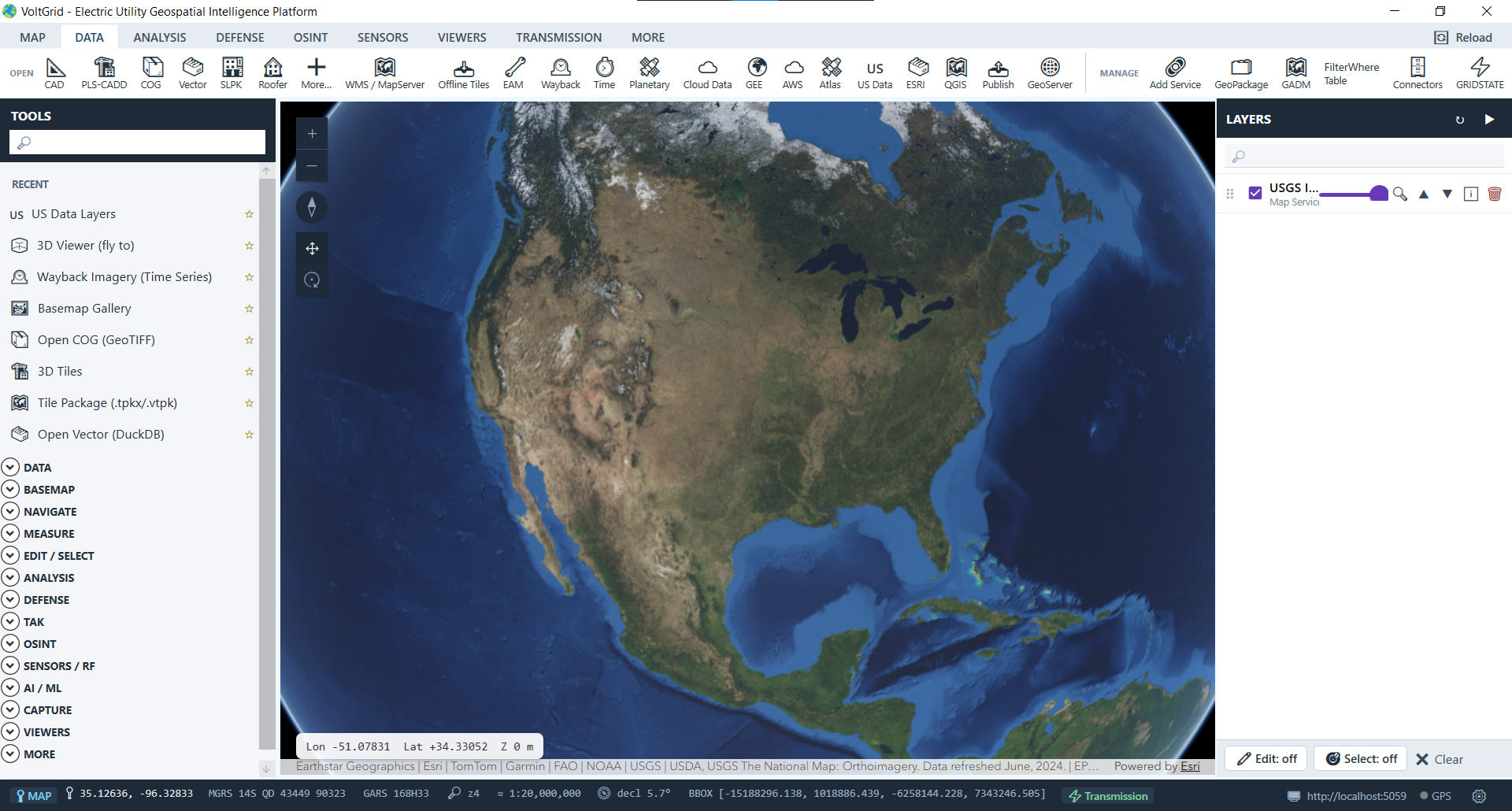The height and width of the screenshot is (811, 1512).
Task: Open the Atlas tool
Action: (830, 73)
